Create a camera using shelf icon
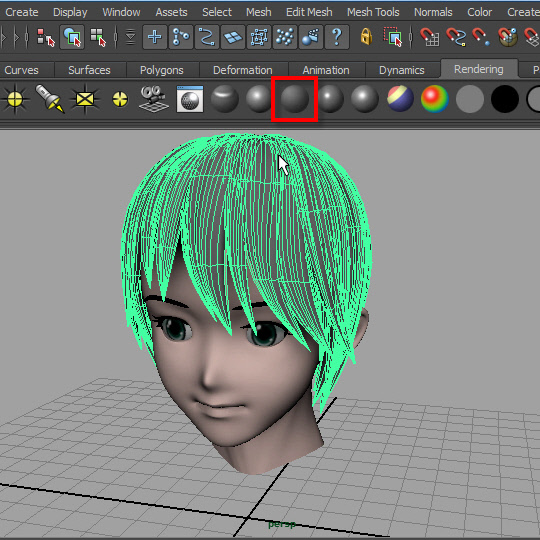 point(154,99)
